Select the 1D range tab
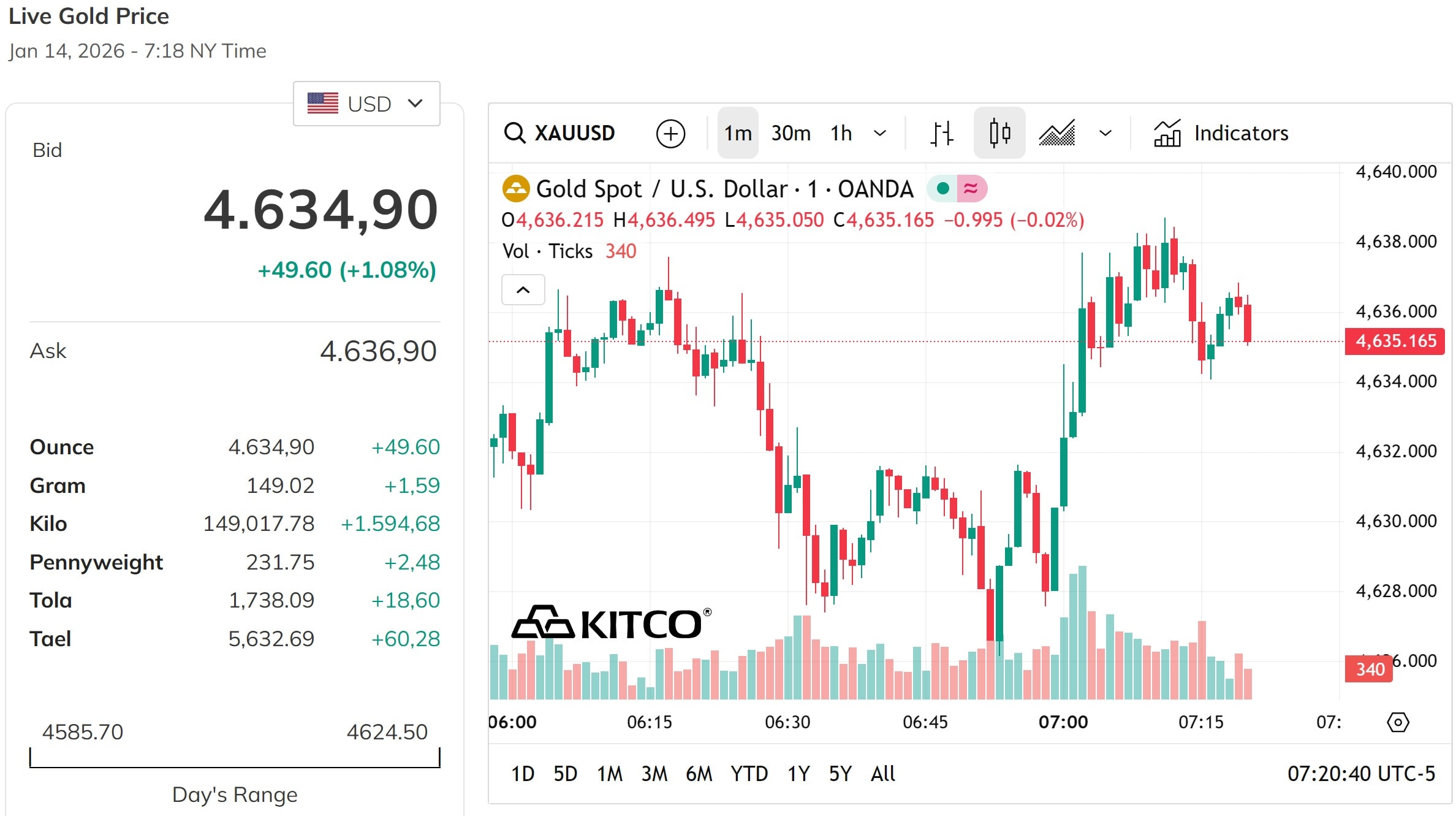This screenshot has height=816, width=1456. 523,774
